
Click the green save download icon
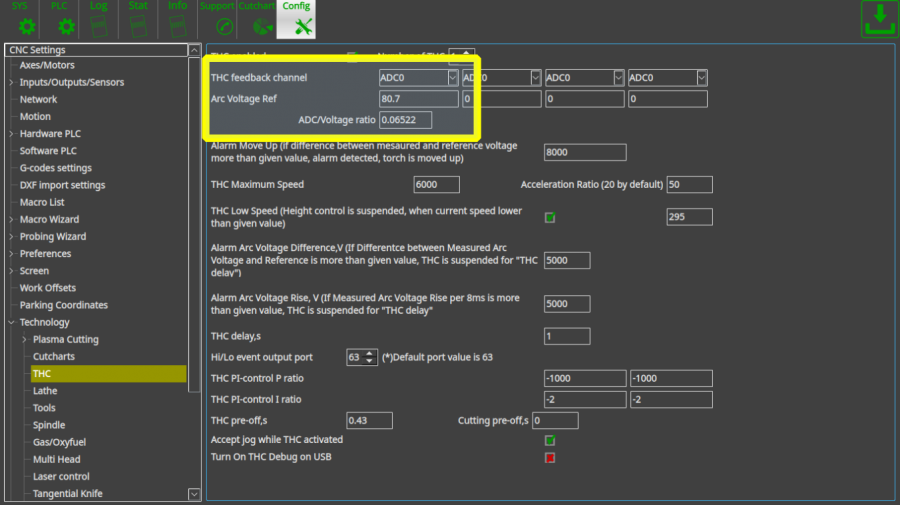(x=878, y=19)
